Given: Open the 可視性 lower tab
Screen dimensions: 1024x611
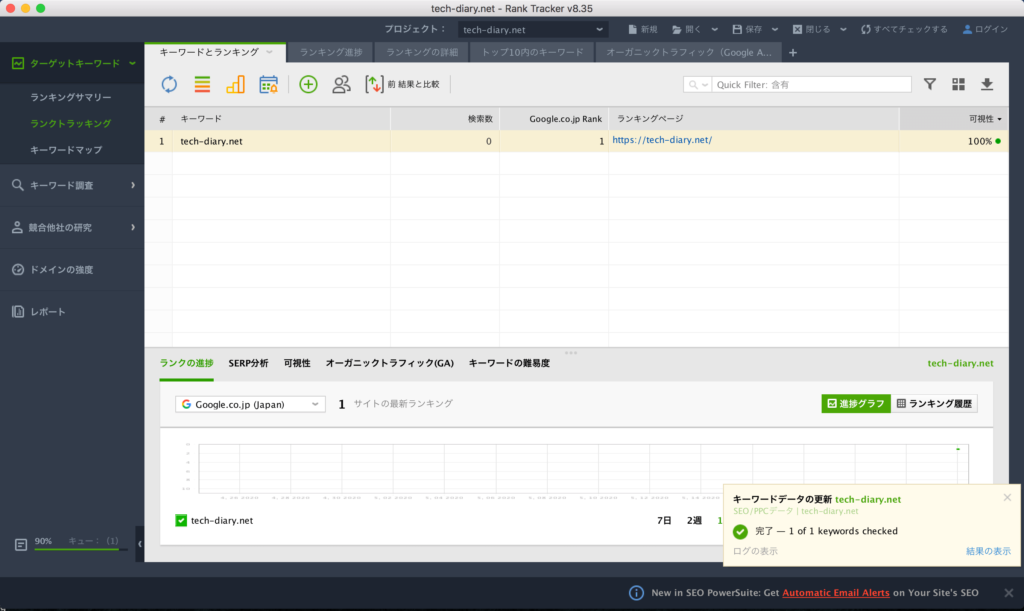Looking at the screenshot, I should (297, 363).
